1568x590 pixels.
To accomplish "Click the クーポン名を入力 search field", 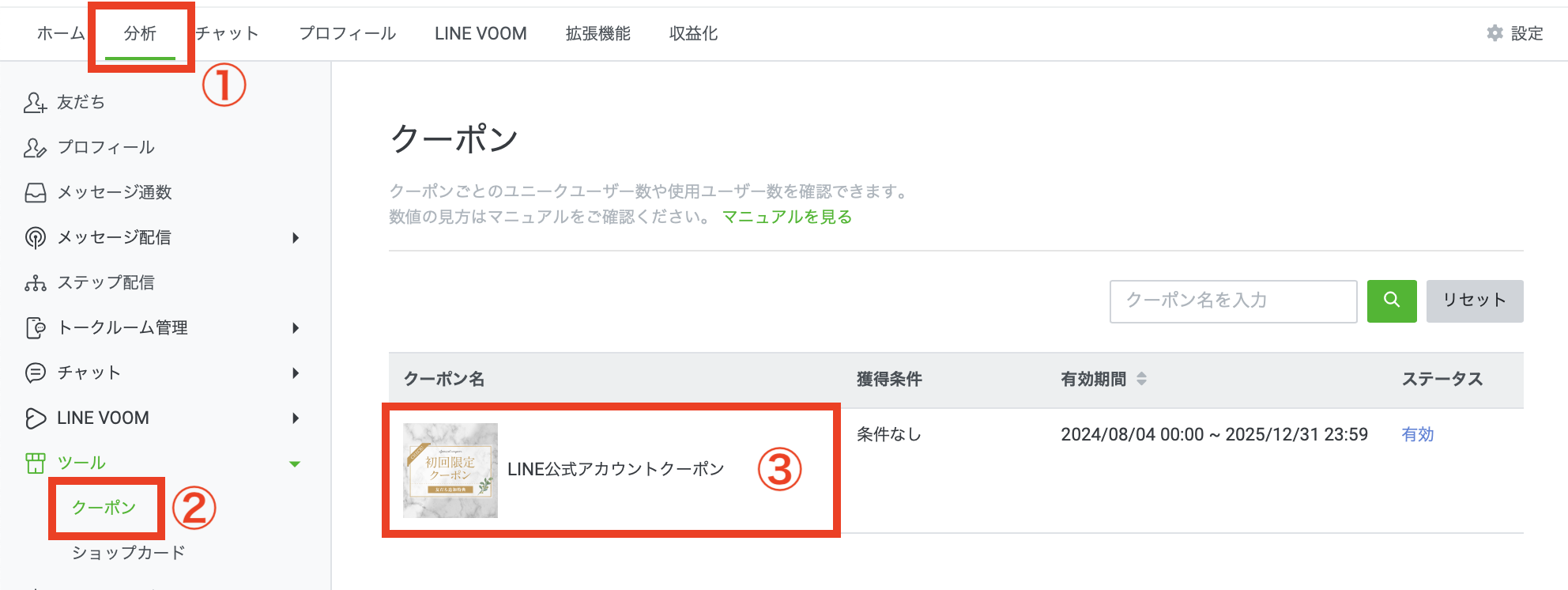I will (1233, 301).
